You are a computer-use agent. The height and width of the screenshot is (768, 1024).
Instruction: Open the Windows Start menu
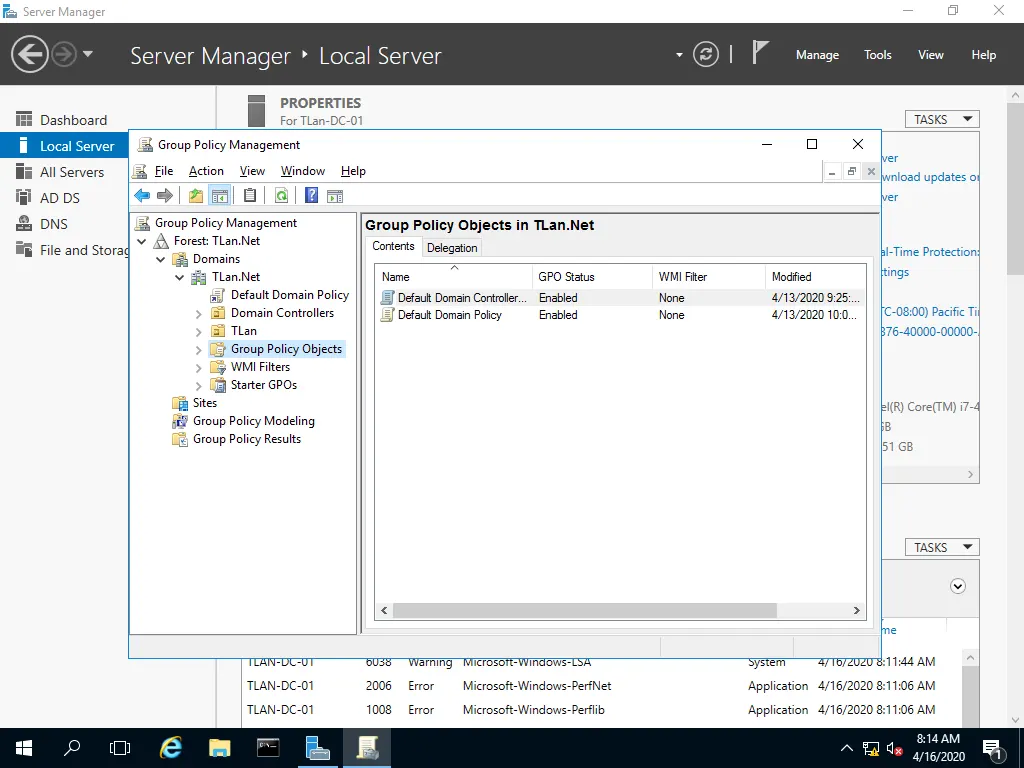(x=24, y=748)
